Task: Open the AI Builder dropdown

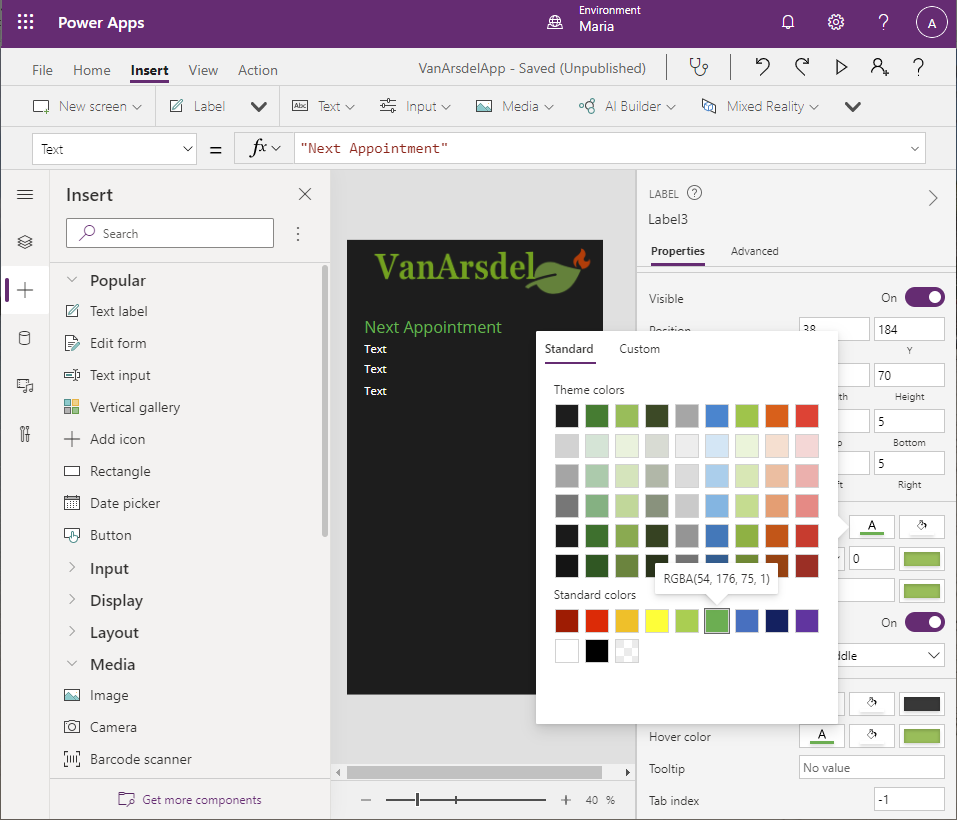Action: 627,106
